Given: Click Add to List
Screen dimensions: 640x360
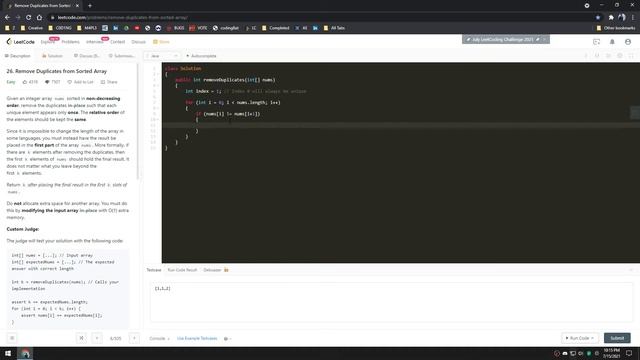Looking at the screenshot, I should click(80, 82).
